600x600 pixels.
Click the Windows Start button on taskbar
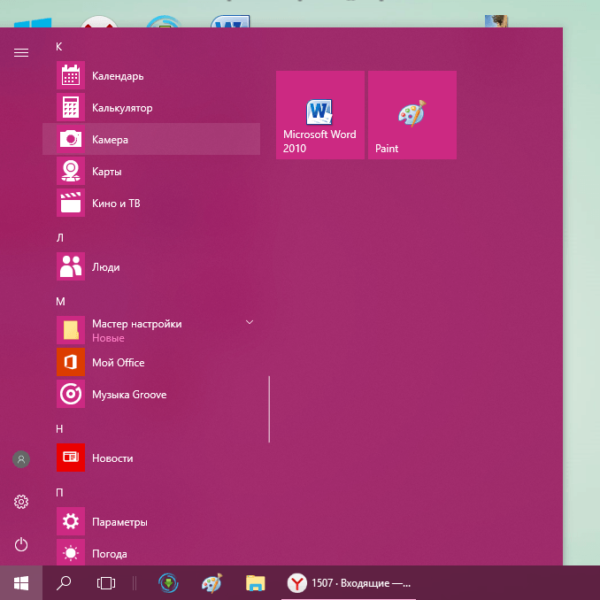coord(21,583)
